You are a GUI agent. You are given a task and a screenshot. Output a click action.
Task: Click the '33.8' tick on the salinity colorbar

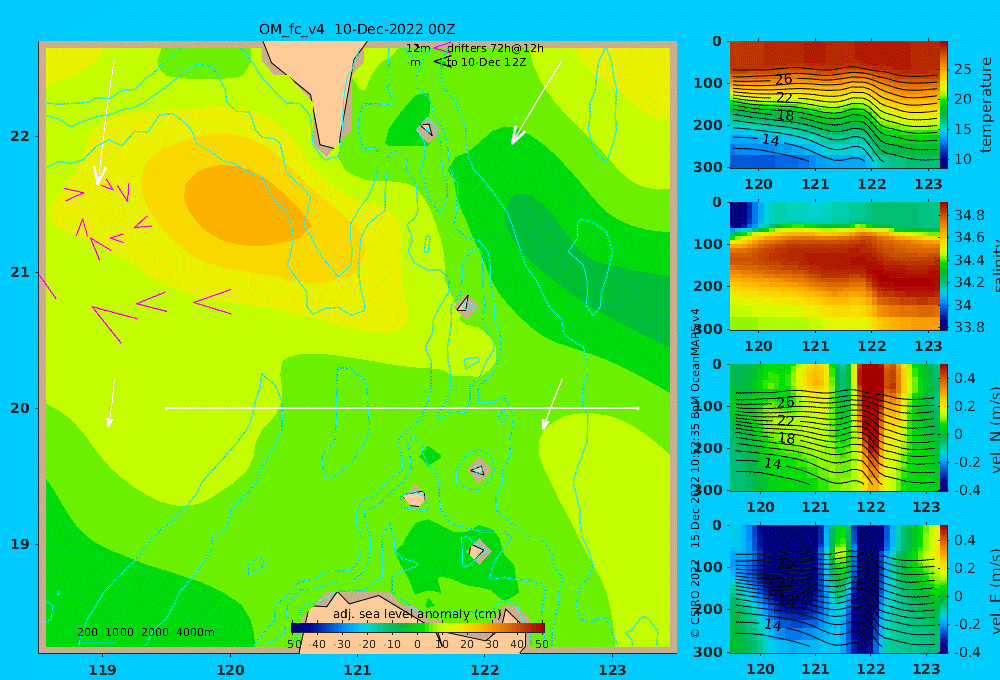(x=969, y=328)
